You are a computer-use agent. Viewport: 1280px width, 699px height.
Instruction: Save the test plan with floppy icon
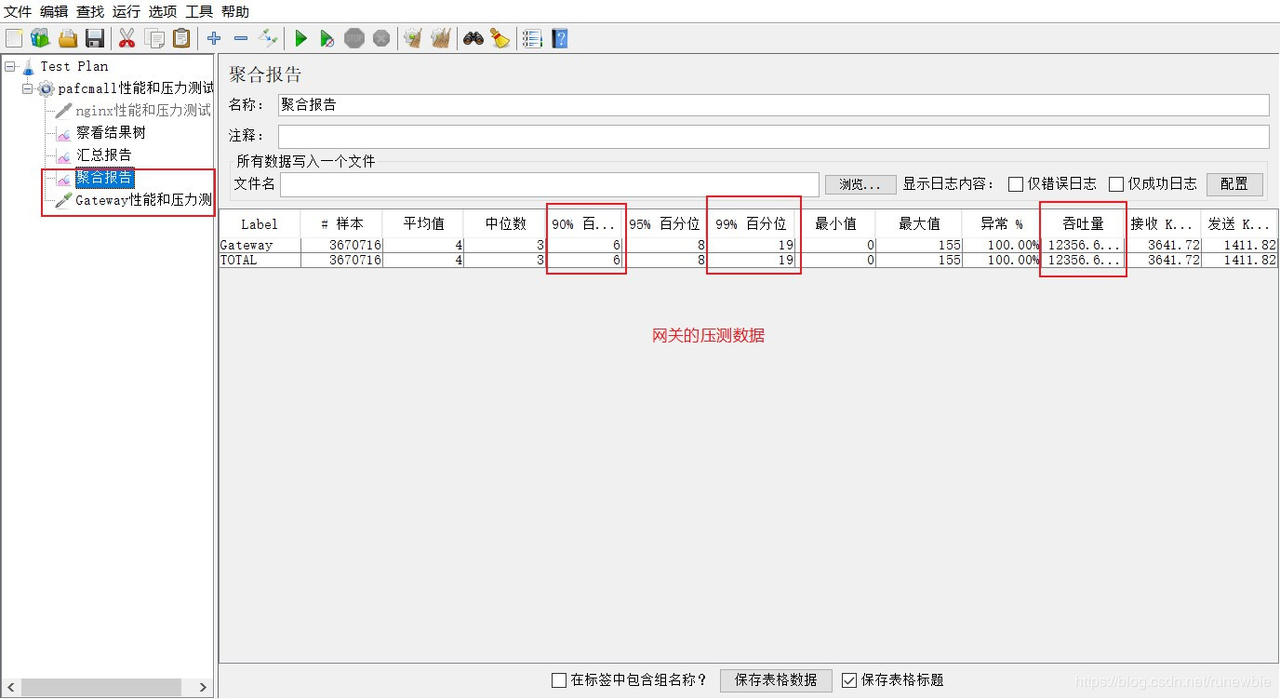click(x=95, y=38)
